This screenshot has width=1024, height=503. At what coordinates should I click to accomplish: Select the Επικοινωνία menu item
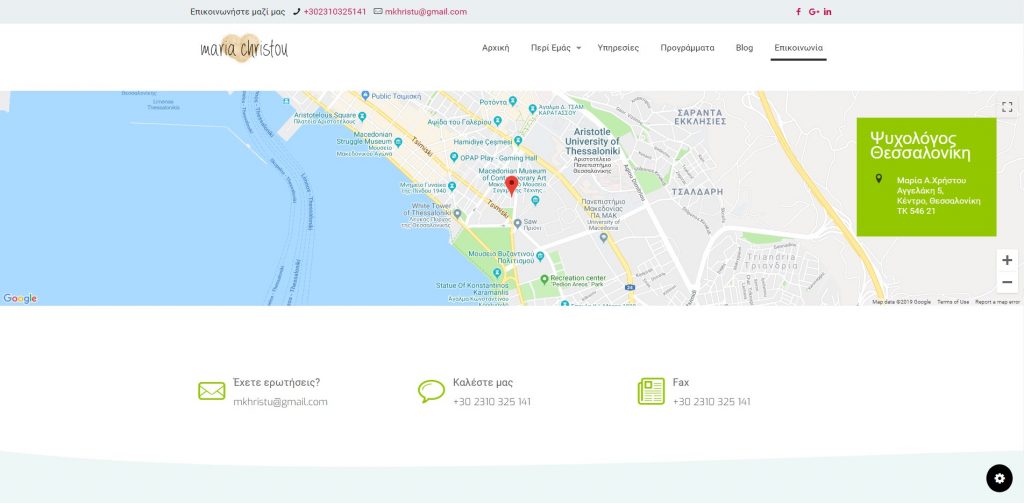tap(798, 48)
